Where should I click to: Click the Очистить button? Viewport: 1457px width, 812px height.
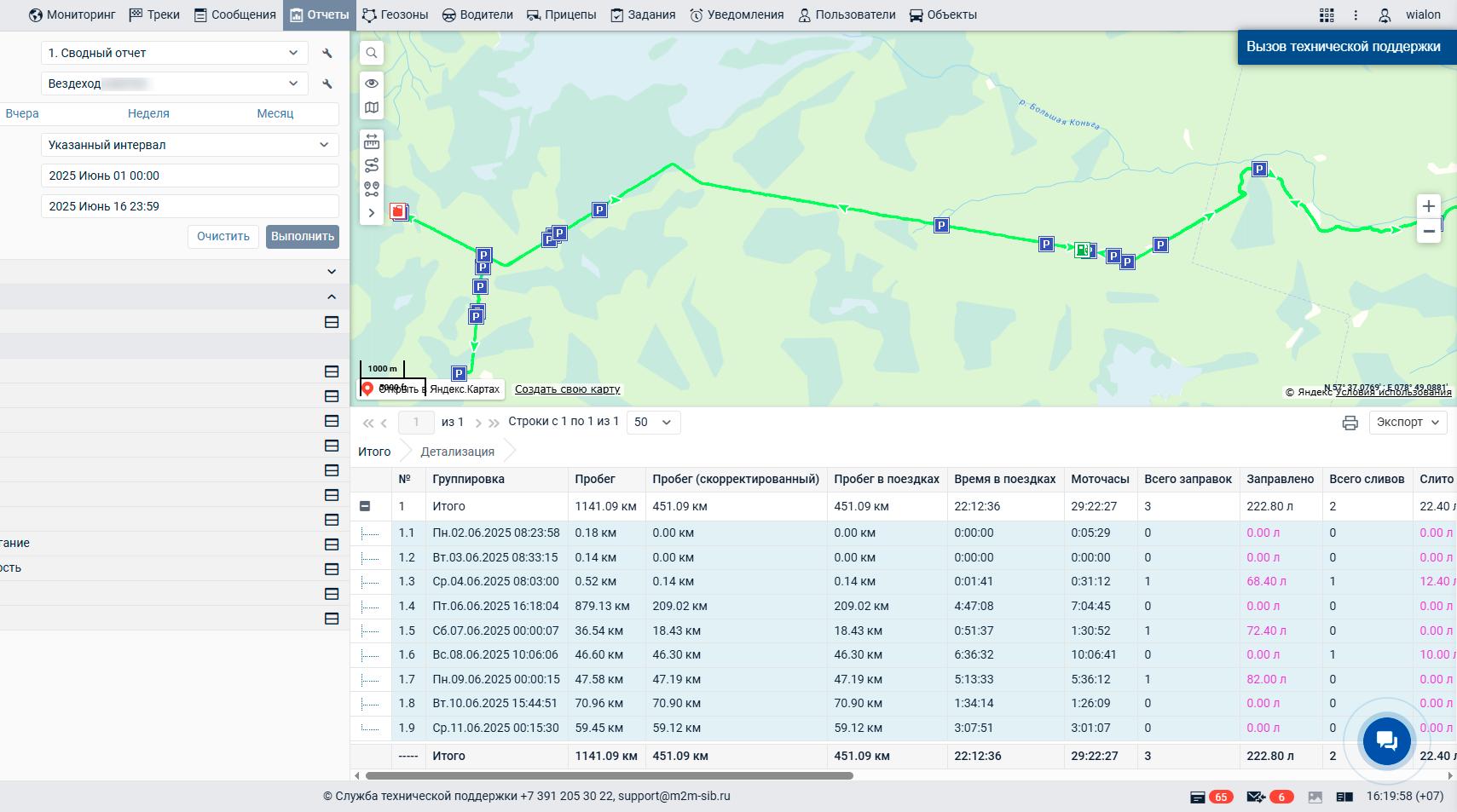coord(223,237)
